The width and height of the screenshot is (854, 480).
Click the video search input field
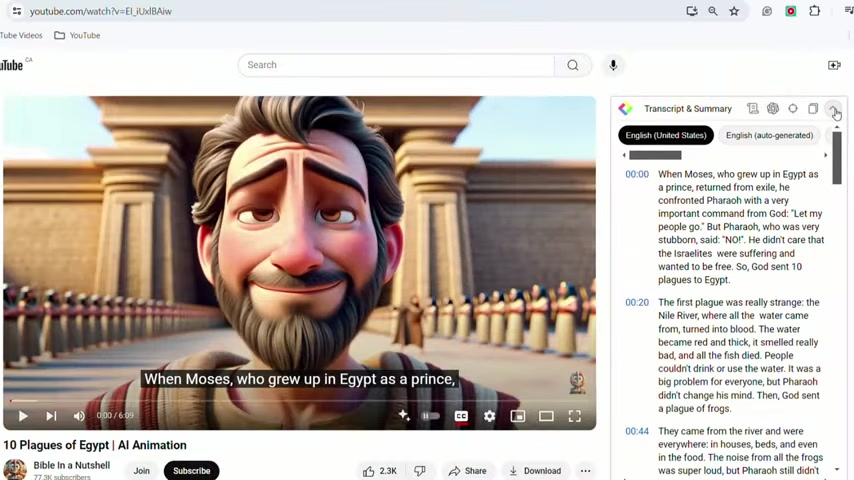pos(396,65)
